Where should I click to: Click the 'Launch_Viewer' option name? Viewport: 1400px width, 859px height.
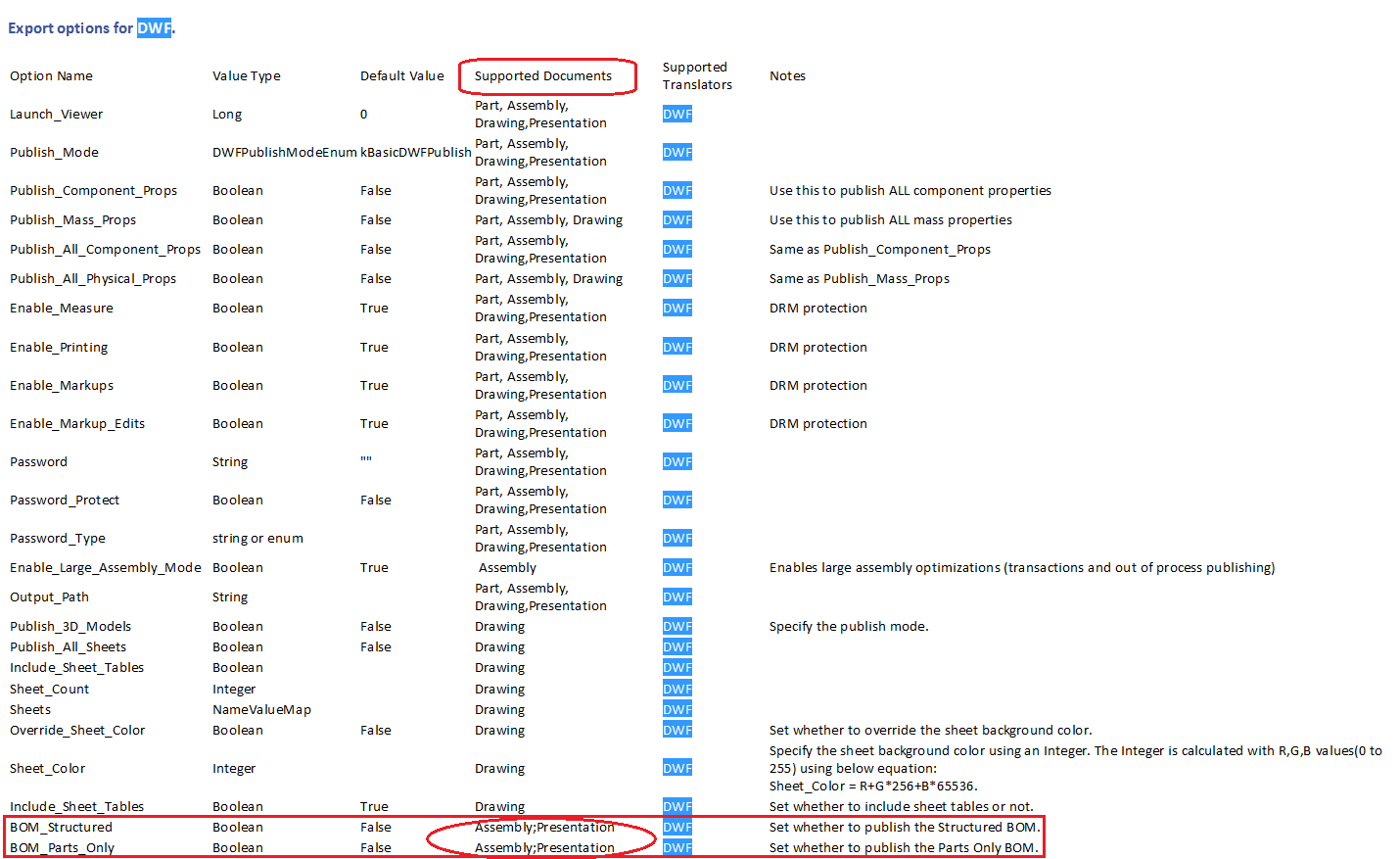56,115
